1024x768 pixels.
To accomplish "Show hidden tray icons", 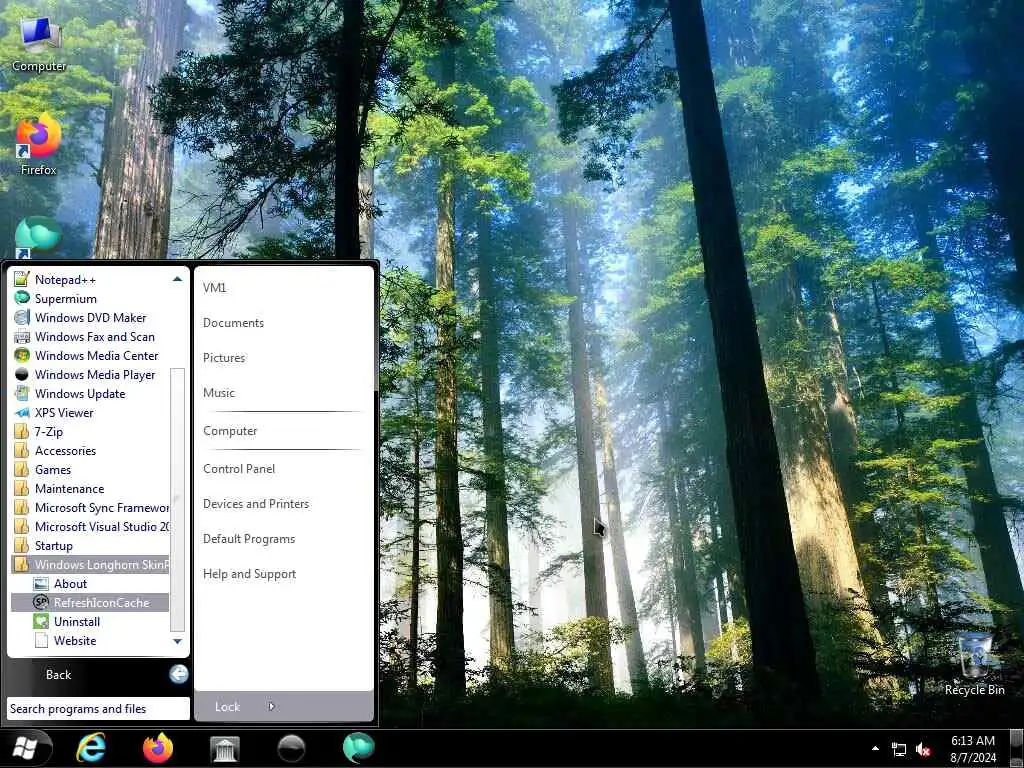I will coord(875,748).
